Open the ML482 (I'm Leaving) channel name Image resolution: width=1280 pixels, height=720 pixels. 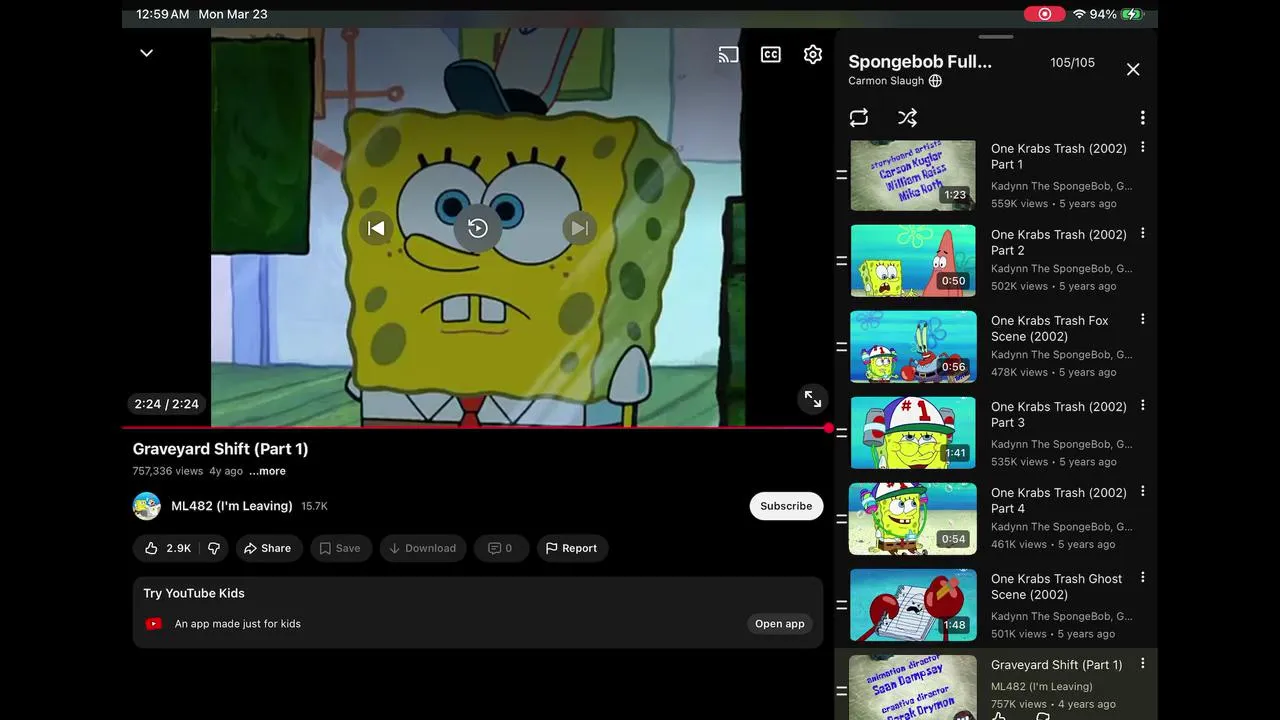[232, 506]
